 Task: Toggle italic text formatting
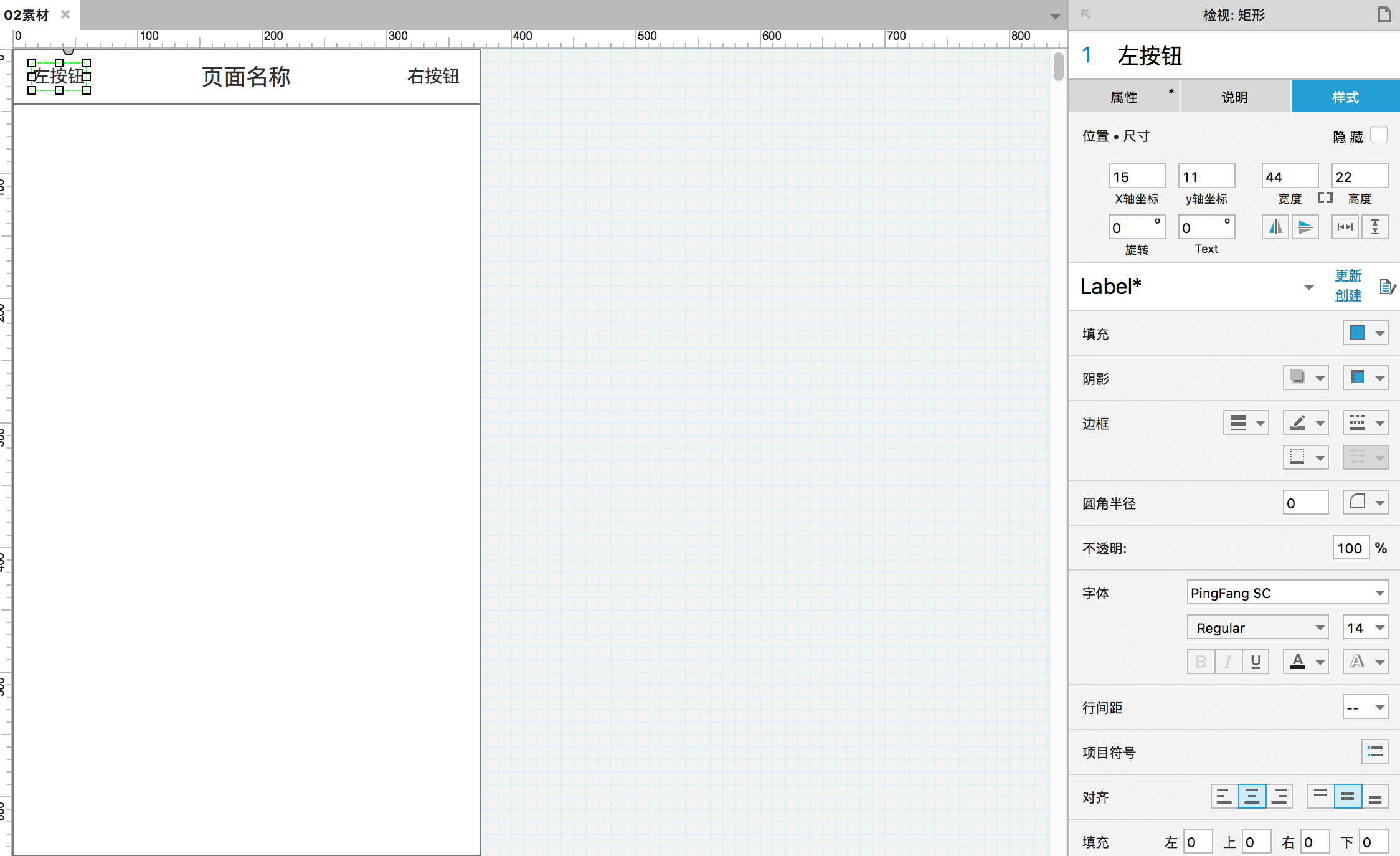pos(1228,662)
